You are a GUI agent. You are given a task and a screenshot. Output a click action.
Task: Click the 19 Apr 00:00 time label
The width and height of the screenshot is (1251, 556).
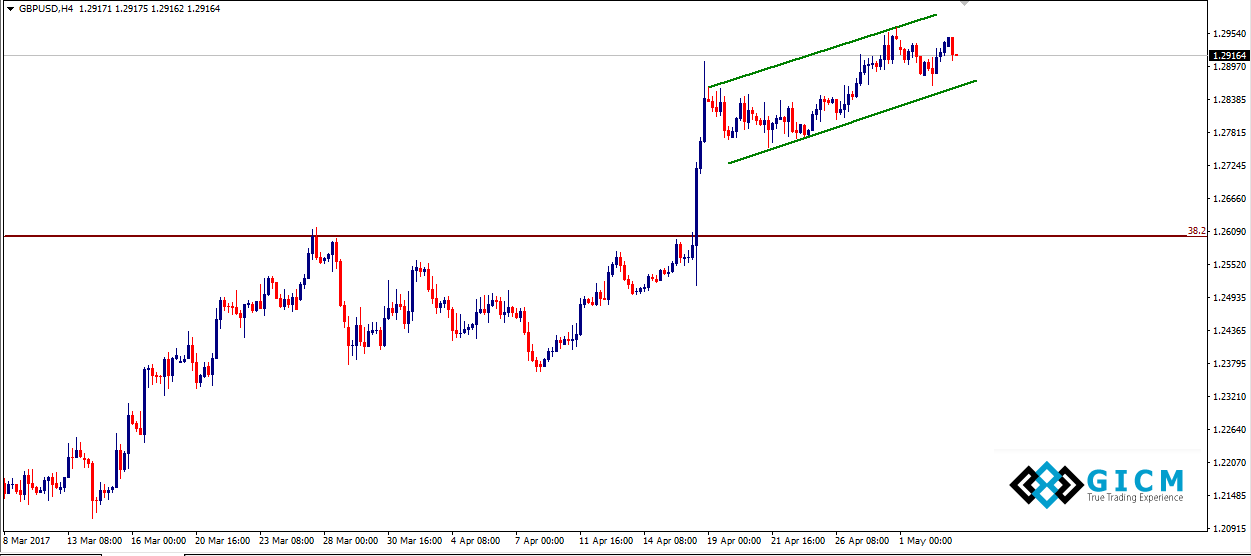click(733, 541)
